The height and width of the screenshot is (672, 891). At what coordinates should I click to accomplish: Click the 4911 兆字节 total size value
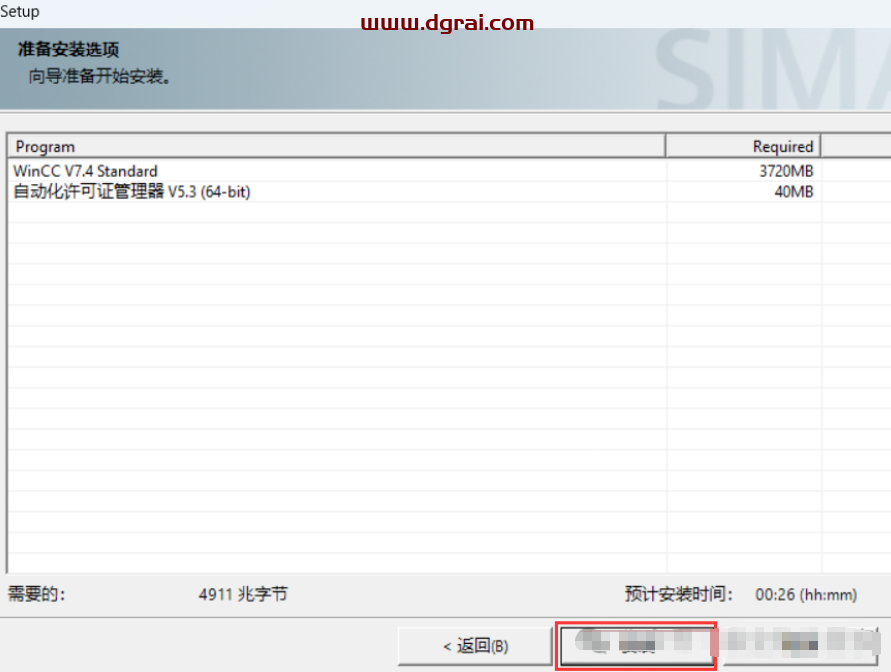pyautogui.click(x=243, y=594)
